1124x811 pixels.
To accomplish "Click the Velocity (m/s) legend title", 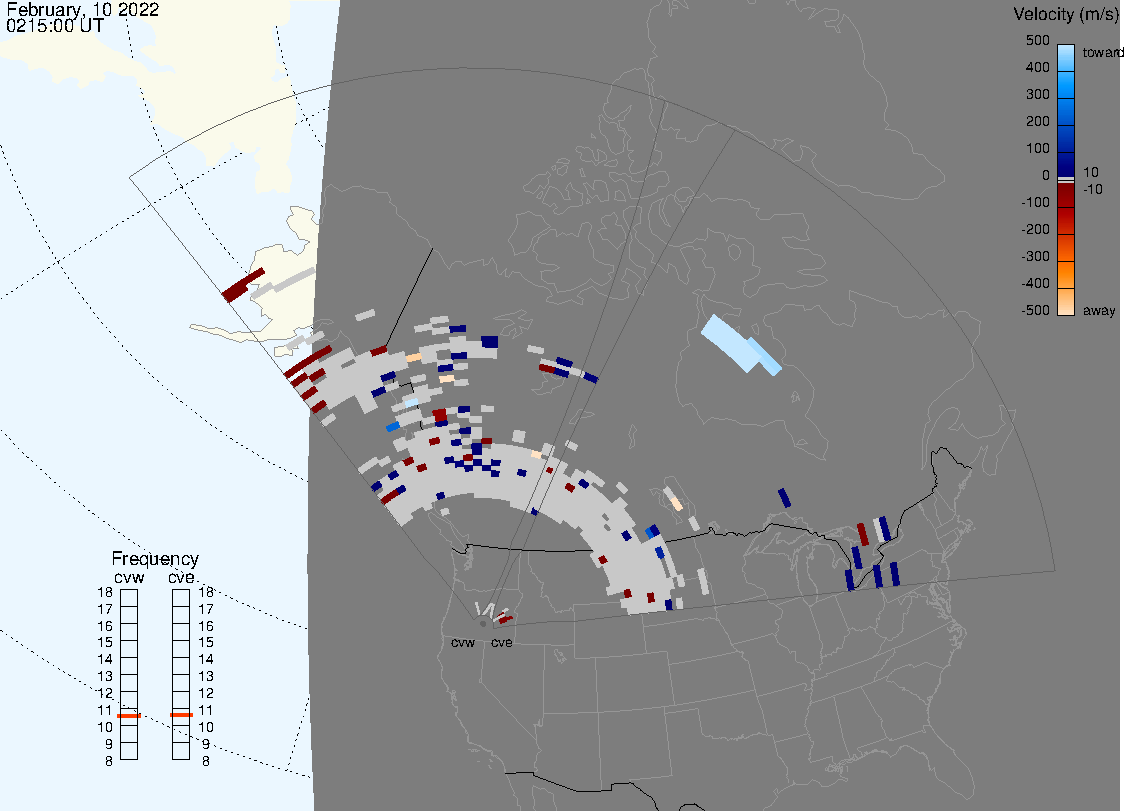I will [1067, 14].
